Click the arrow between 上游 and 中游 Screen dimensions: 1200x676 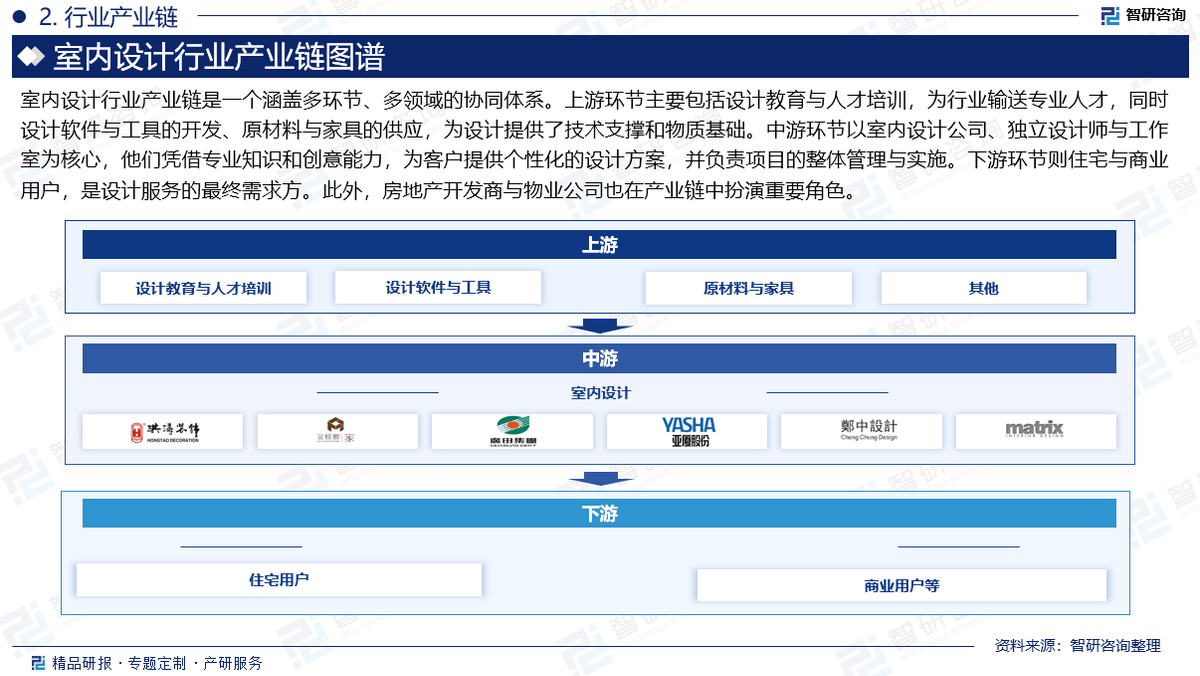tap(600, 326)
